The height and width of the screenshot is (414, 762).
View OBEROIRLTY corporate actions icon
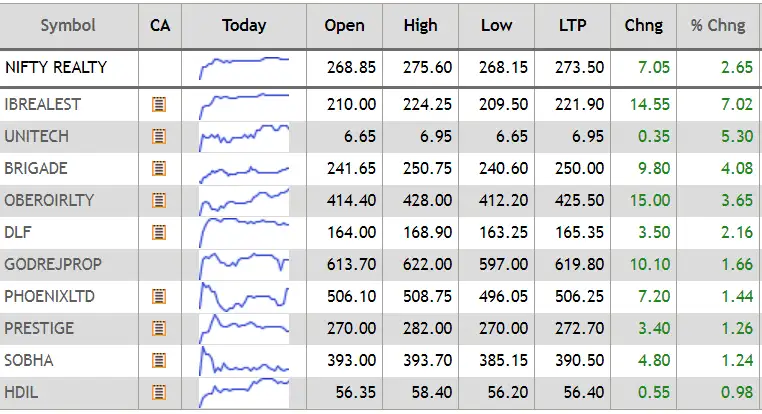click(158, 200)
